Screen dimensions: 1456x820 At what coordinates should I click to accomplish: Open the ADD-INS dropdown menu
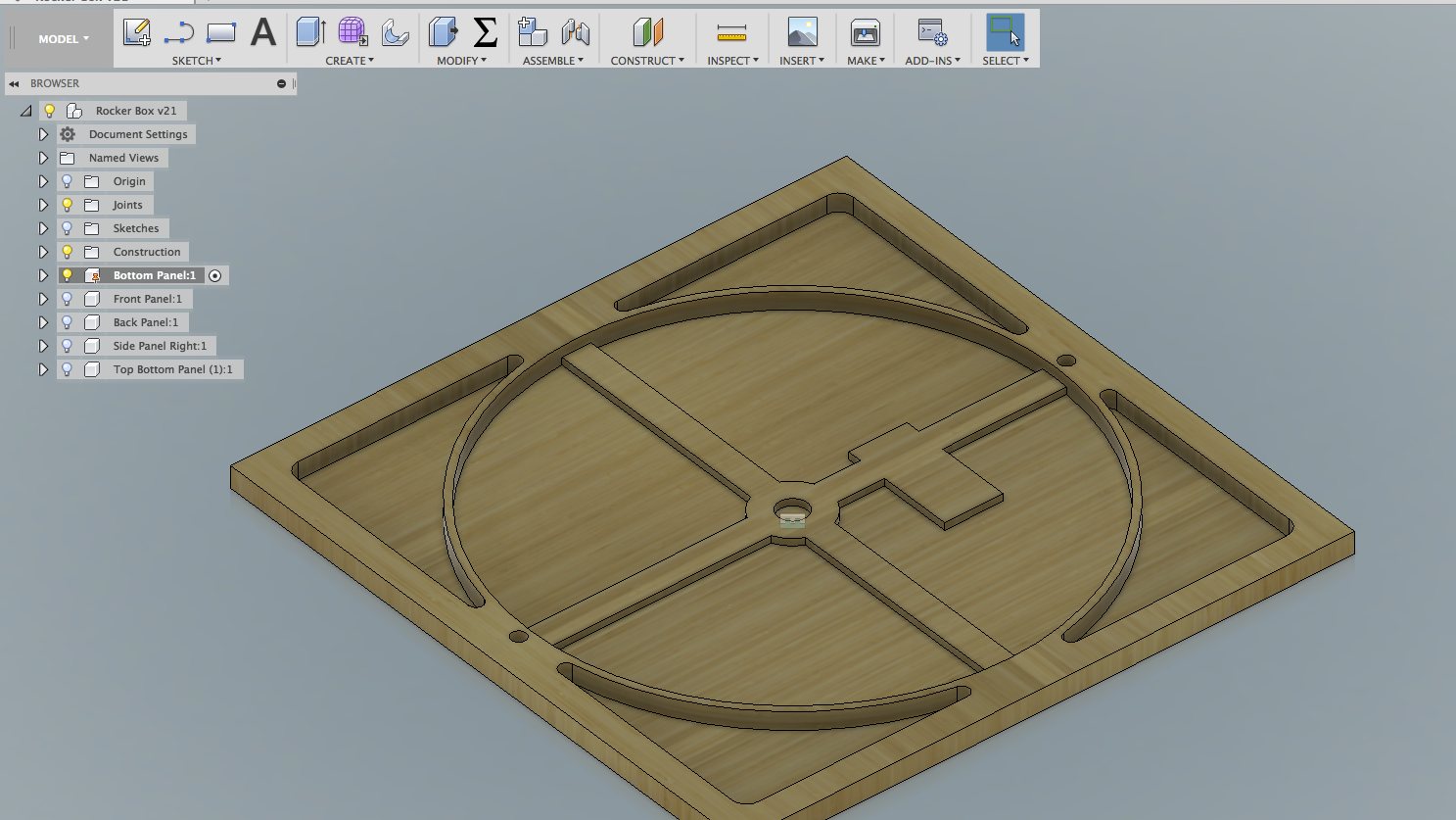[x=932, y=61]
